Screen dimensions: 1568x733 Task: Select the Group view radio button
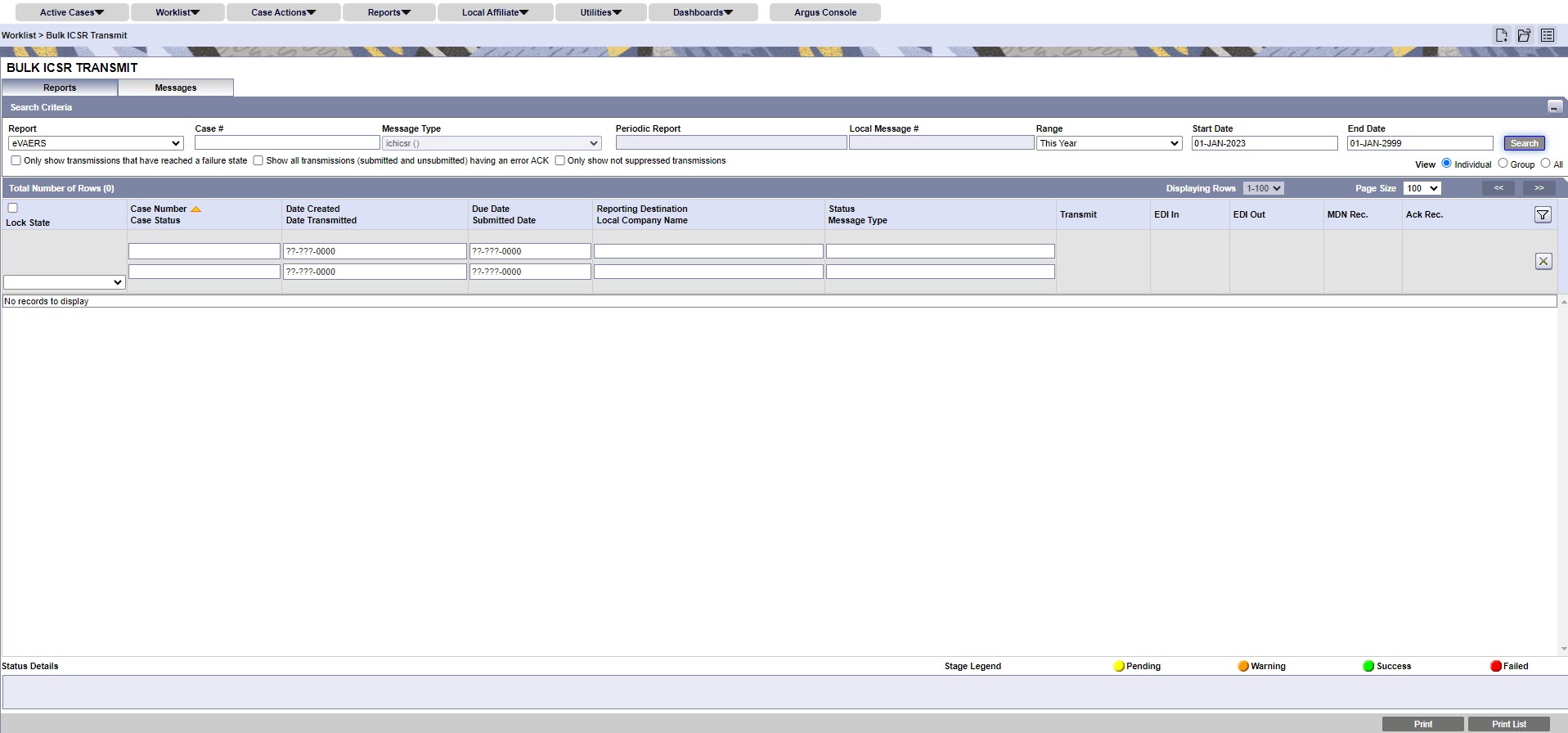click(1503, 163)
